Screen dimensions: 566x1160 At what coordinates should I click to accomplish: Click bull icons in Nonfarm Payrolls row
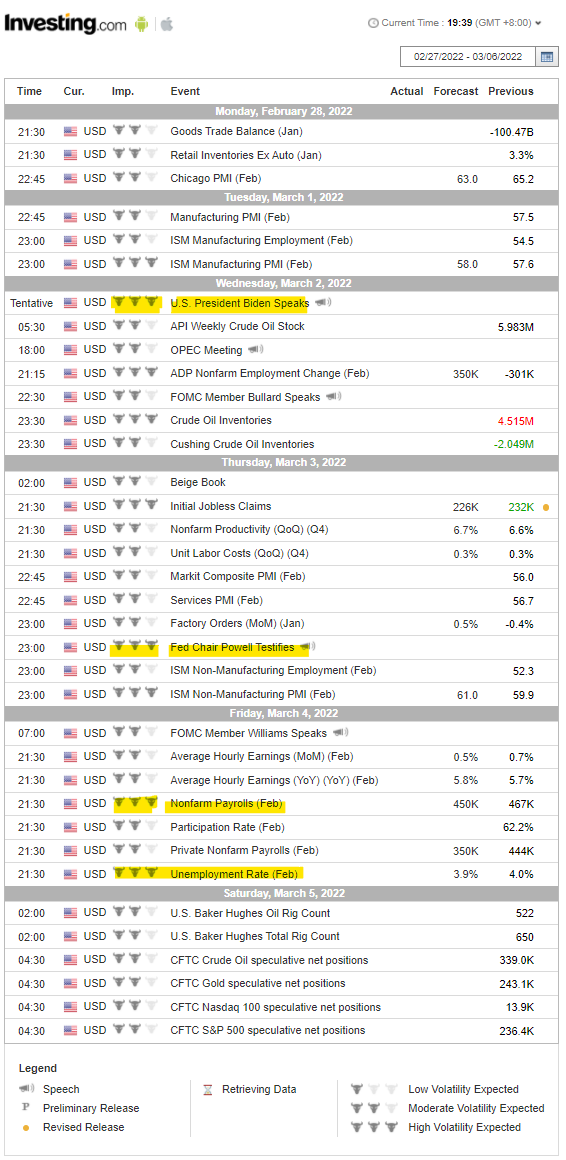(135, 803)
